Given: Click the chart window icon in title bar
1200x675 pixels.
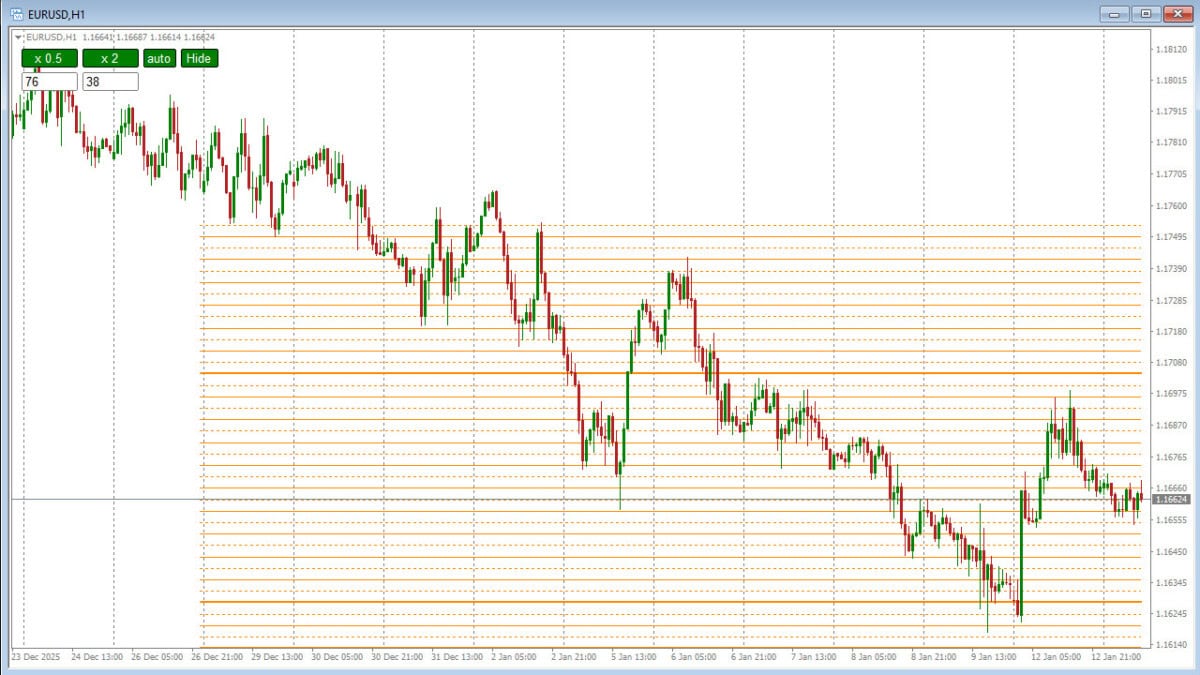Looking at the screenshot, I should click(x=17, y=13).
